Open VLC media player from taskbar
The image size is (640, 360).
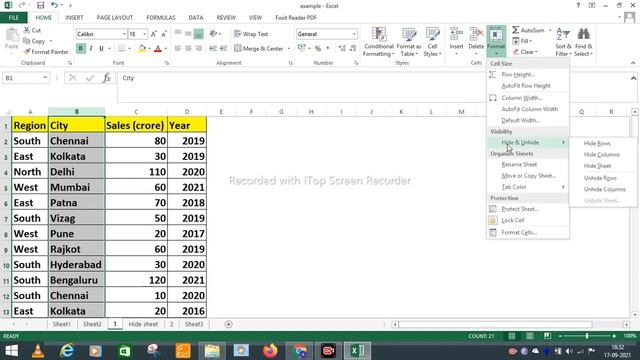(x=38, y=351)
